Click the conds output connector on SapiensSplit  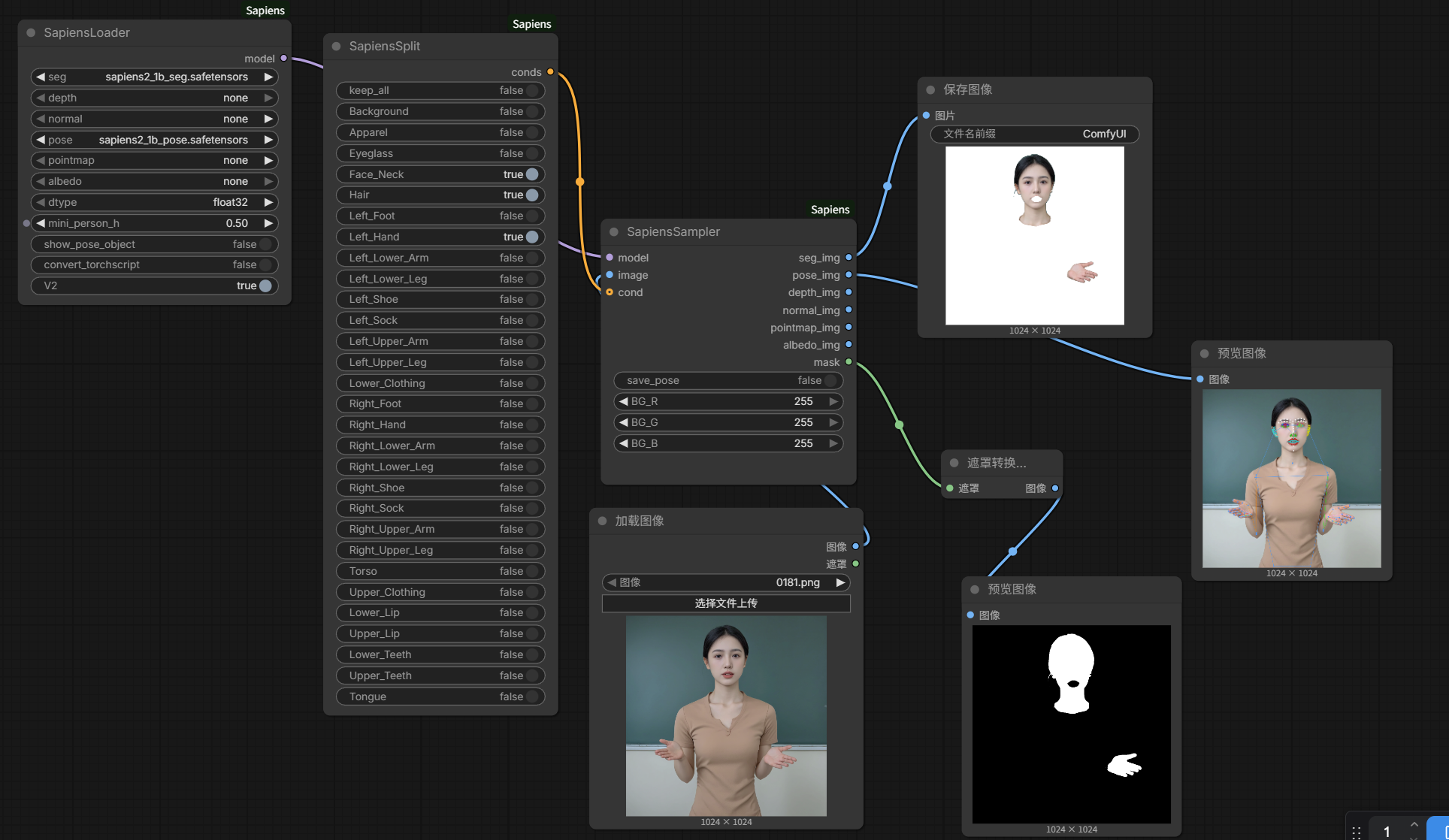coord(550,72)
